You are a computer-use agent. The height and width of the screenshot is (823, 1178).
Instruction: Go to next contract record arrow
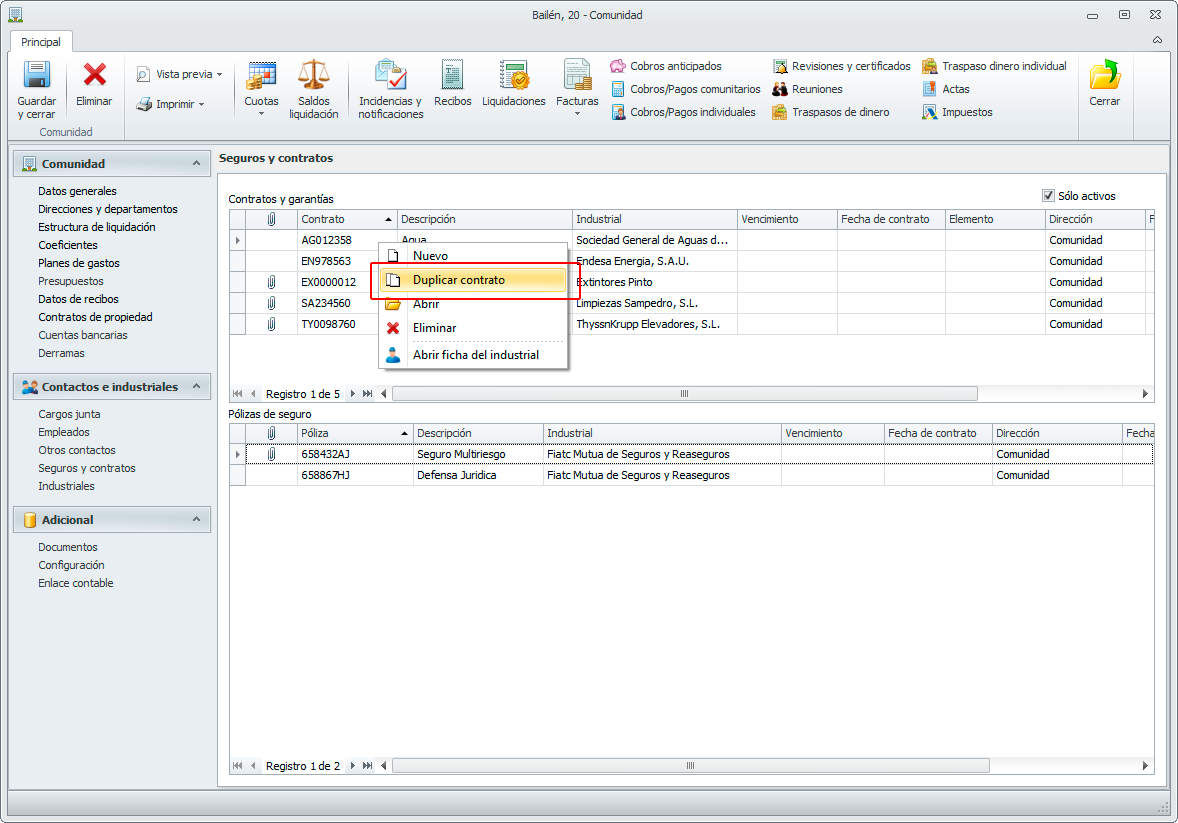[352, 394]
